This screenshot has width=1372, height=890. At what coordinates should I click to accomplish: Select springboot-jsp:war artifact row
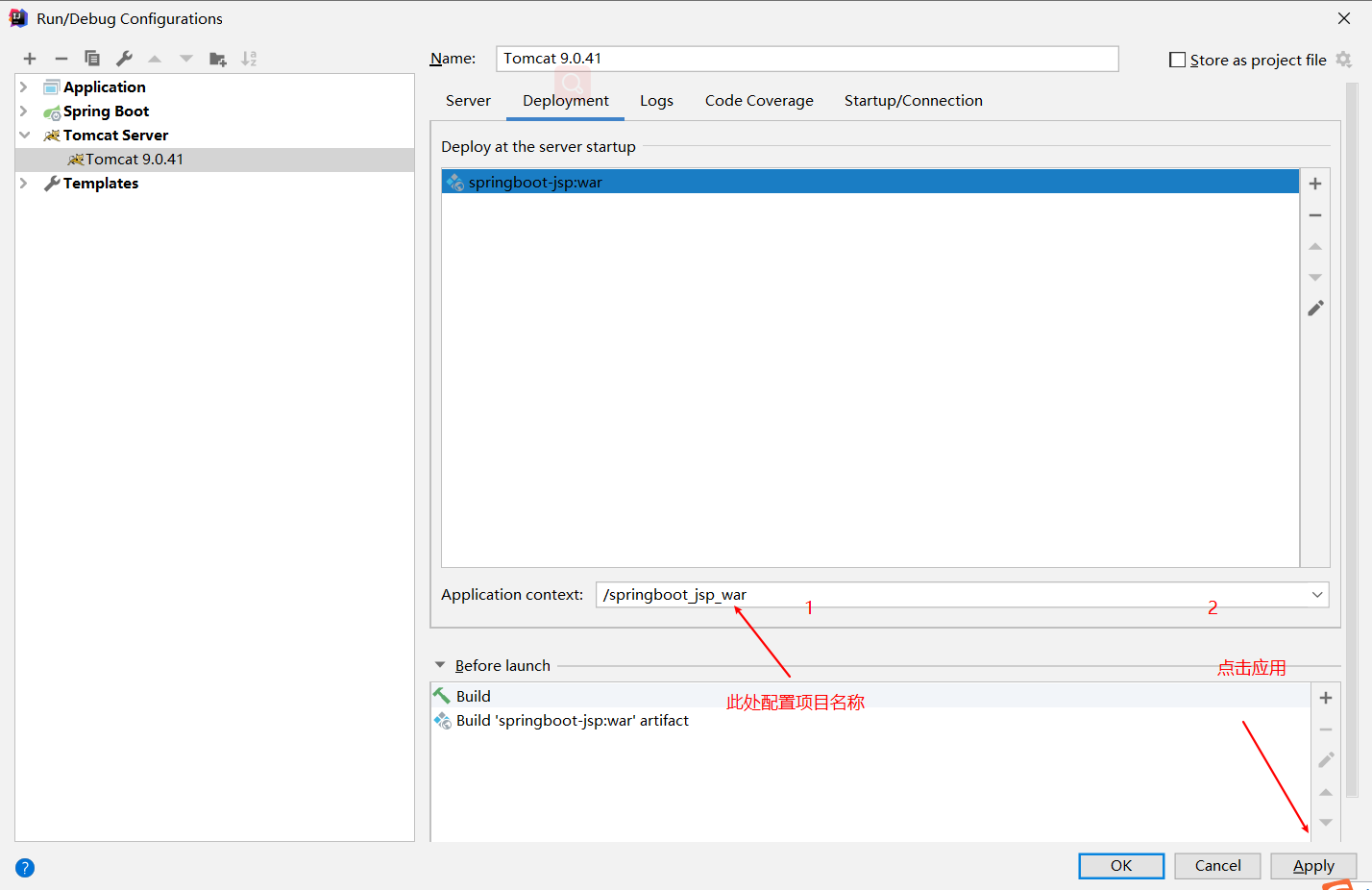870,182
